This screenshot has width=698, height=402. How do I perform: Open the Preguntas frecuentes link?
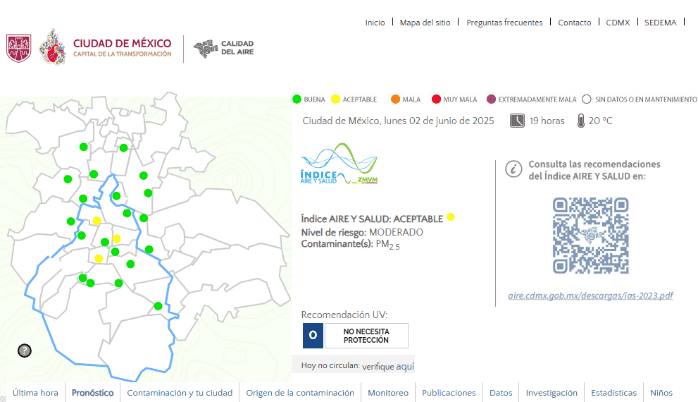pyautogui.click(x=505, y=22)
